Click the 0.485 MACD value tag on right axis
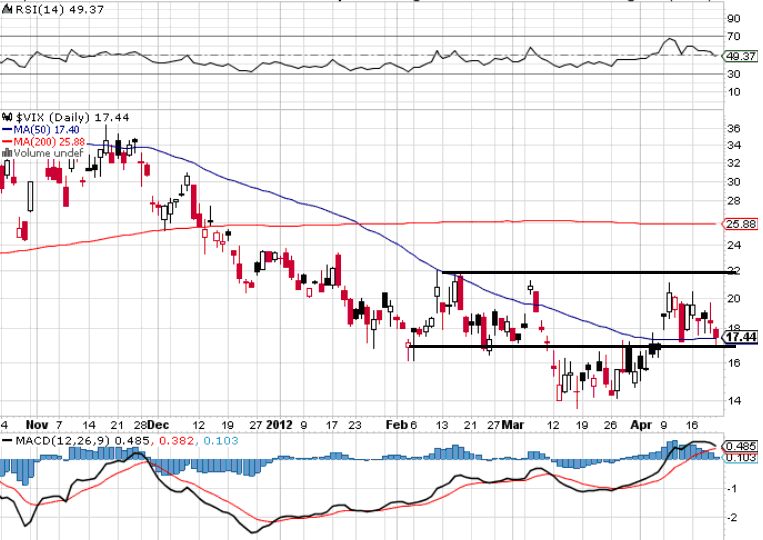This screenshot has width=763, height=540. [x=740, y=446]
